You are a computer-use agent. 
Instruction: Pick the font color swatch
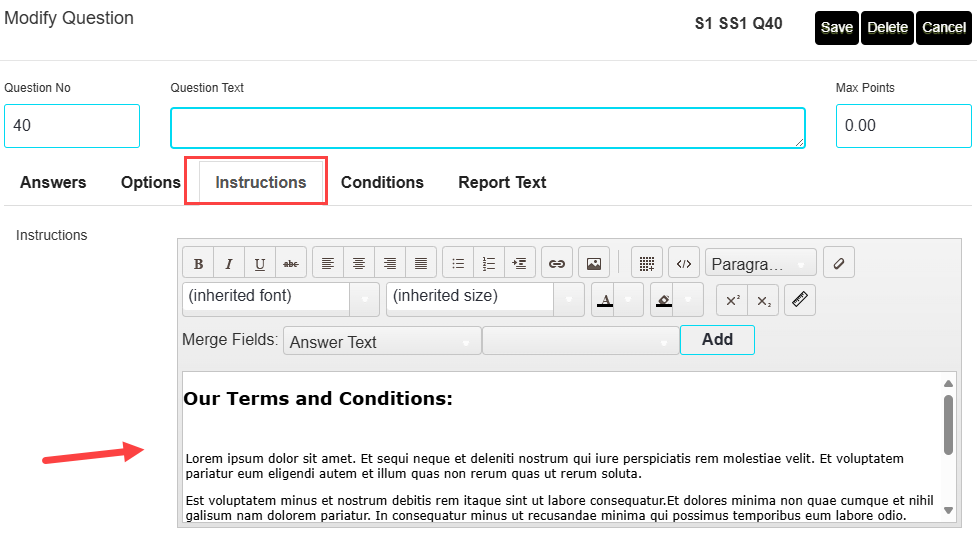tap(604, 299)
